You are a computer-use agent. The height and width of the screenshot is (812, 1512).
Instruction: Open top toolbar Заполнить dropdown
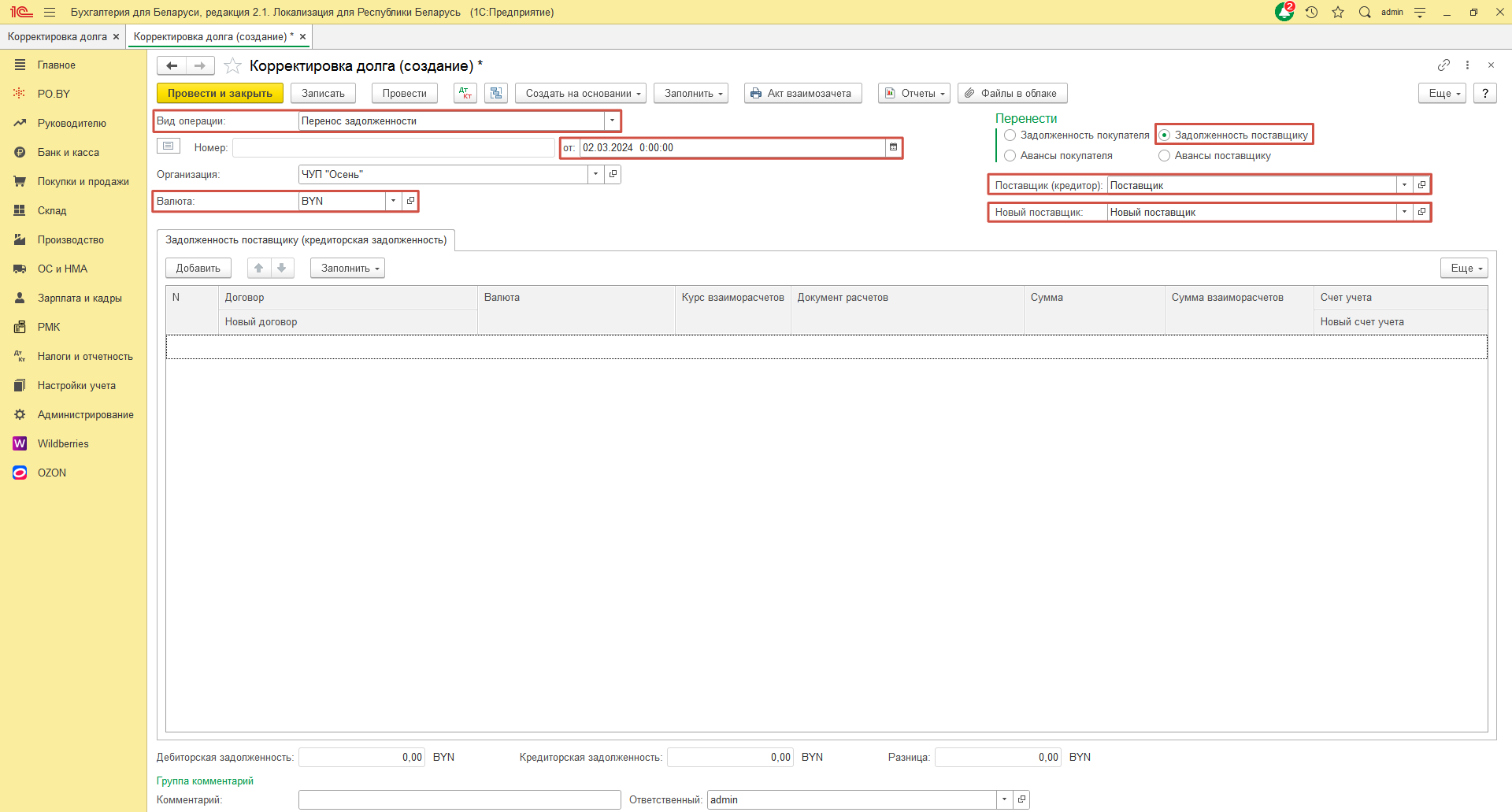(691, 93)
